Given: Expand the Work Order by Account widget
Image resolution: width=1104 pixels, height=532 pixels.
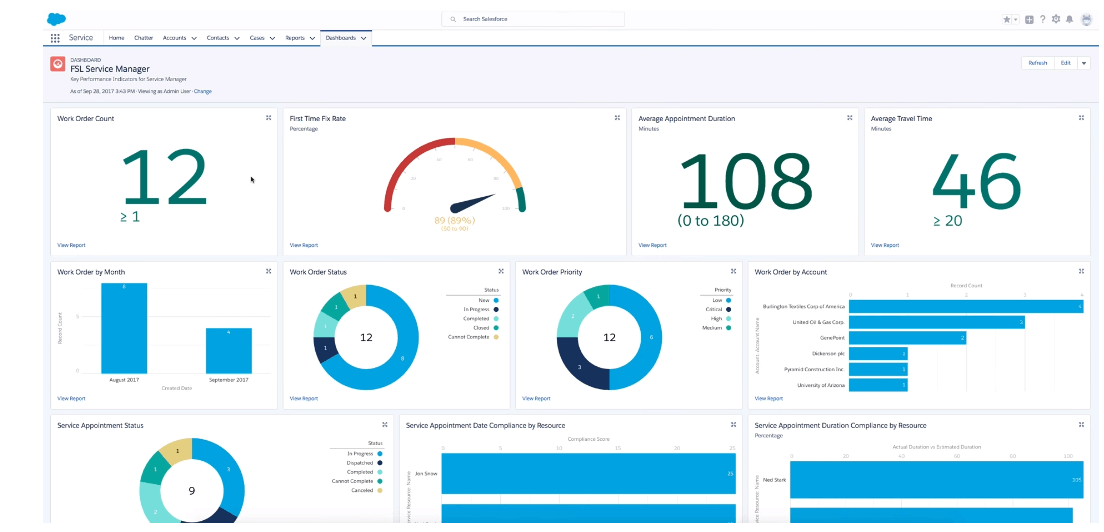Looking at the screenshot, I should (1081, 271).
